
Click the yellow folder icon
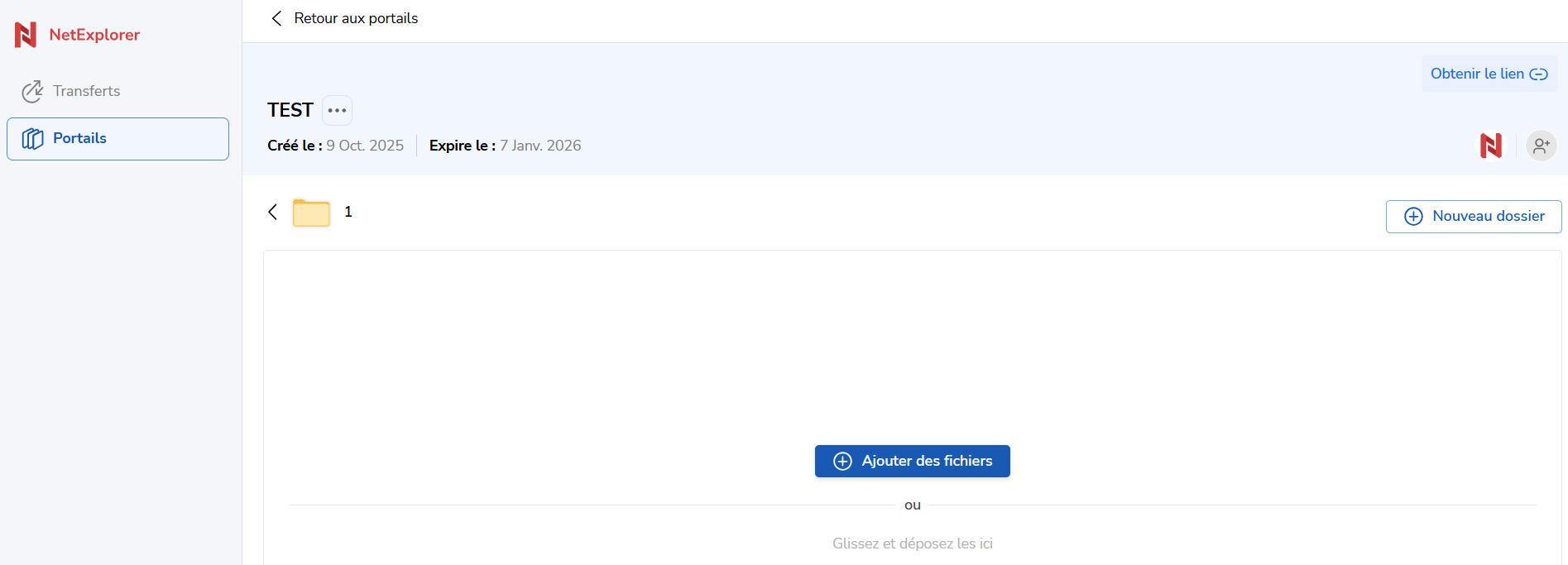click(x=311, y=213)
